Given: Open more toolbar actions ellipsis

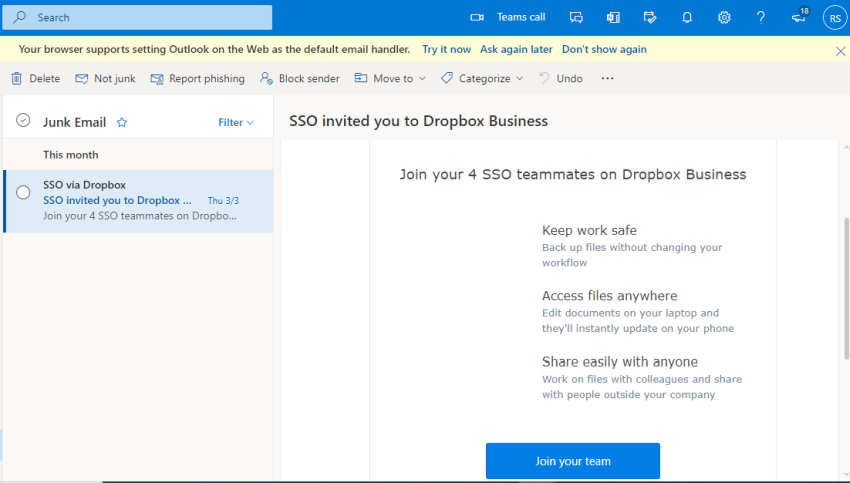Looking at the screenshot, I should tap(607, 79).
